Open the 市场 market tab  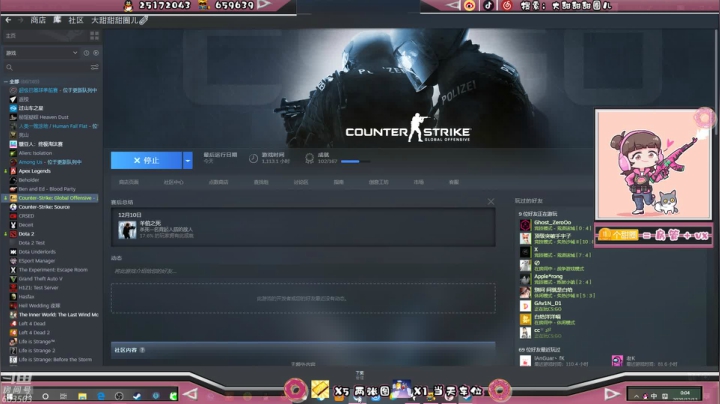pos(418,182)
